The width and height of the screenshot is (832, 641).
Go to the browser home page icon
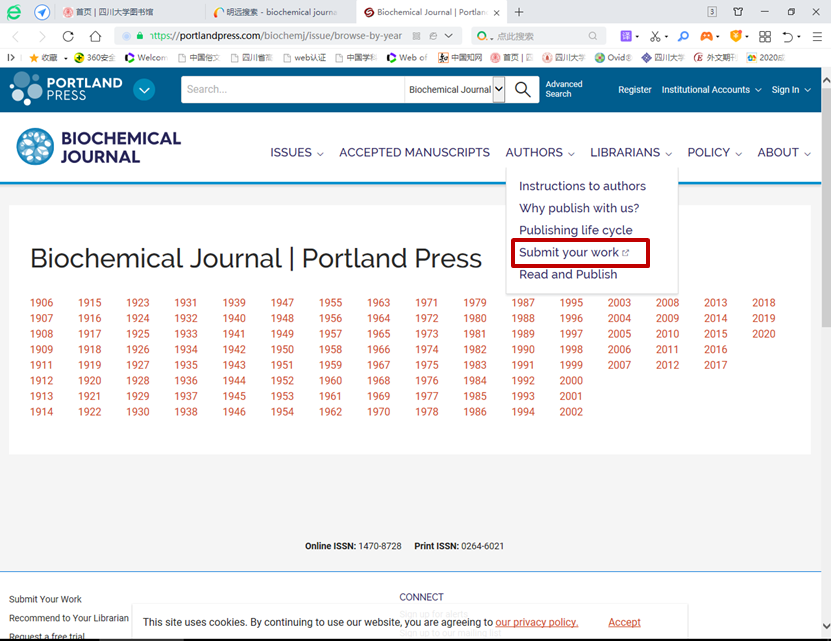click(95, 36)
